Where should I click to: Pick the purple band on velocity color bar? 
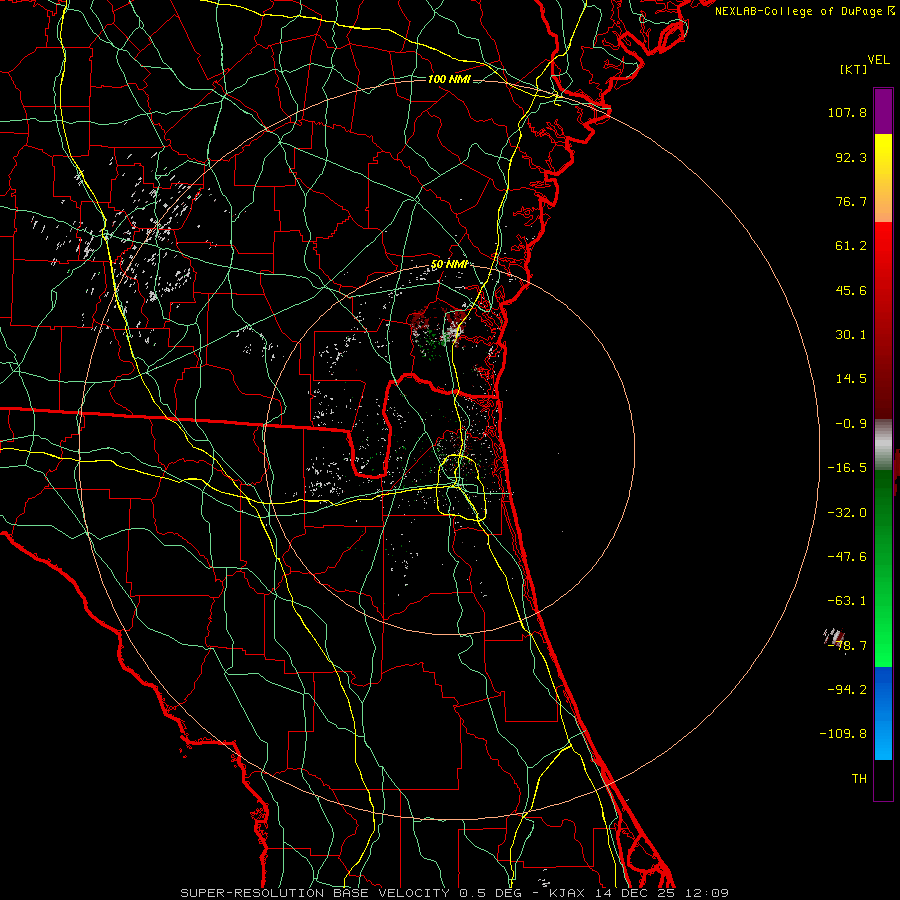[883, 111]
